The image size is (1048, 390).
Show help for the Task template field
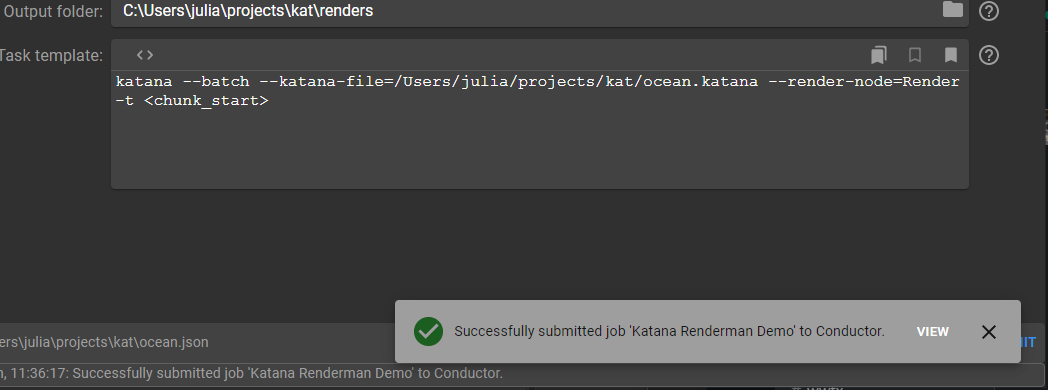989,55
